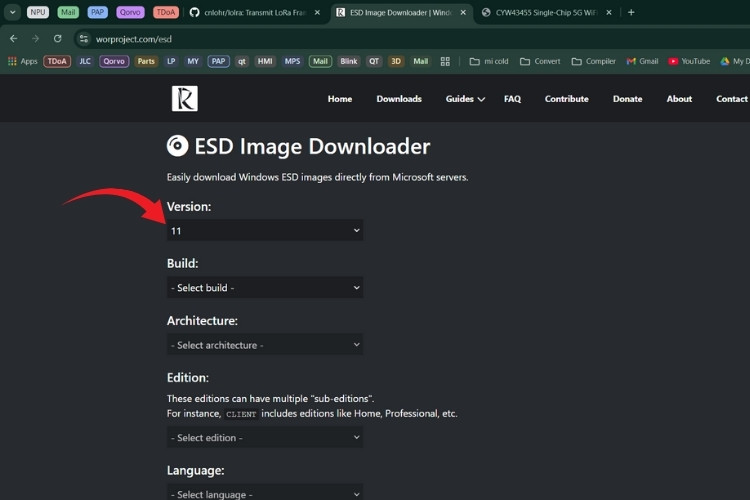Open the Select build dropdown
Image resolution: width=750 pixels, height=500 pixels.
pos(265,288)
